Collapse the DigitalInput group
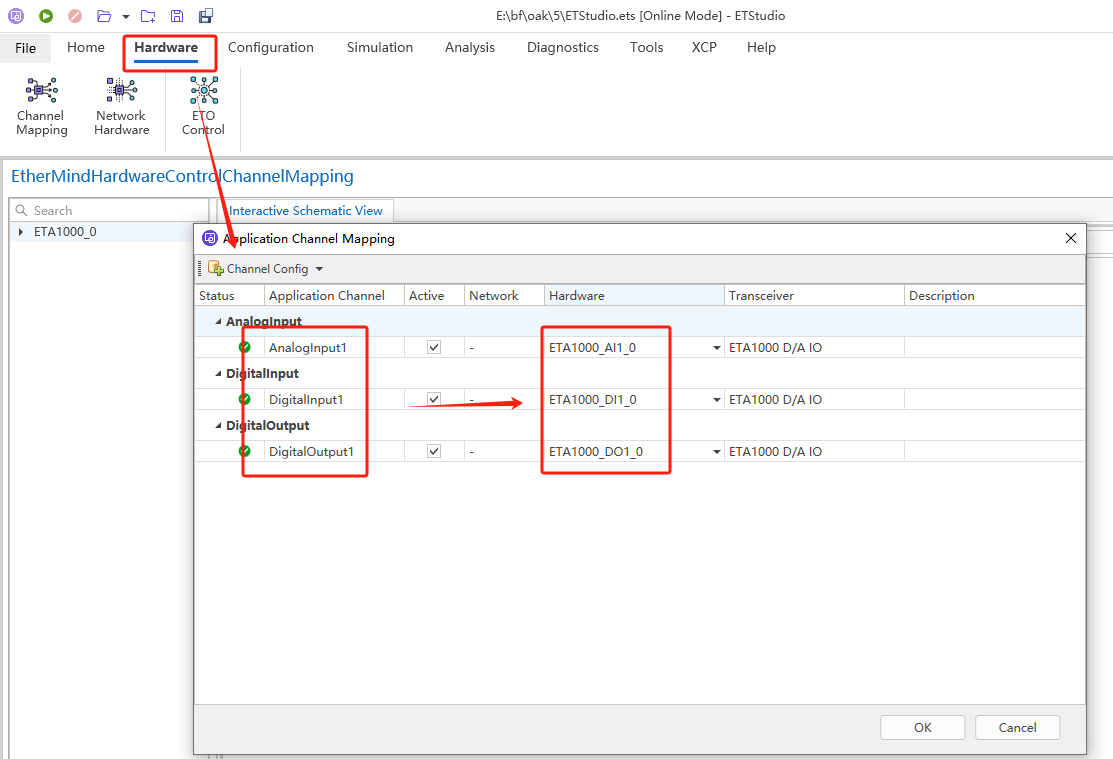1113x759 pixels. pos(218,374)
